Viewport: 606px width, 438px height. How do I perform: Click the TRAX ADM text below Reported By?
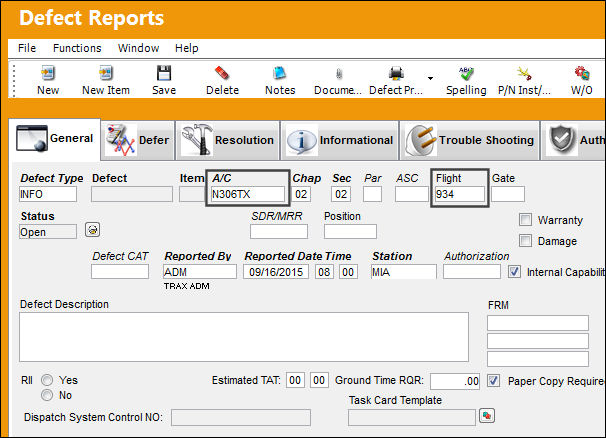(x=187, y=286)
